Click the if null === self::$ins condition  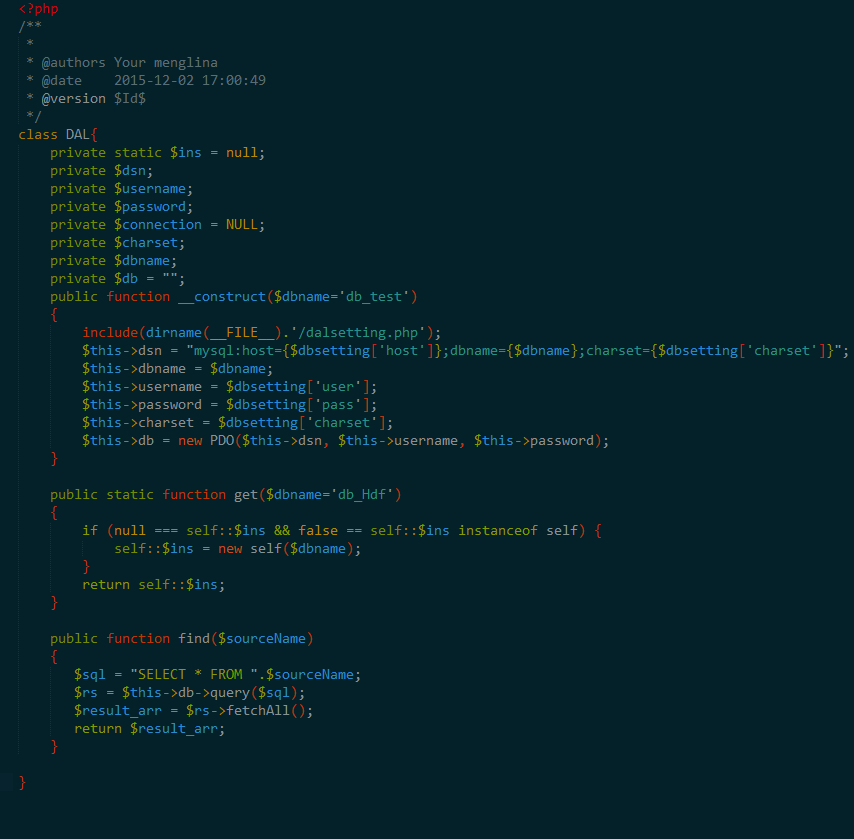342,530
